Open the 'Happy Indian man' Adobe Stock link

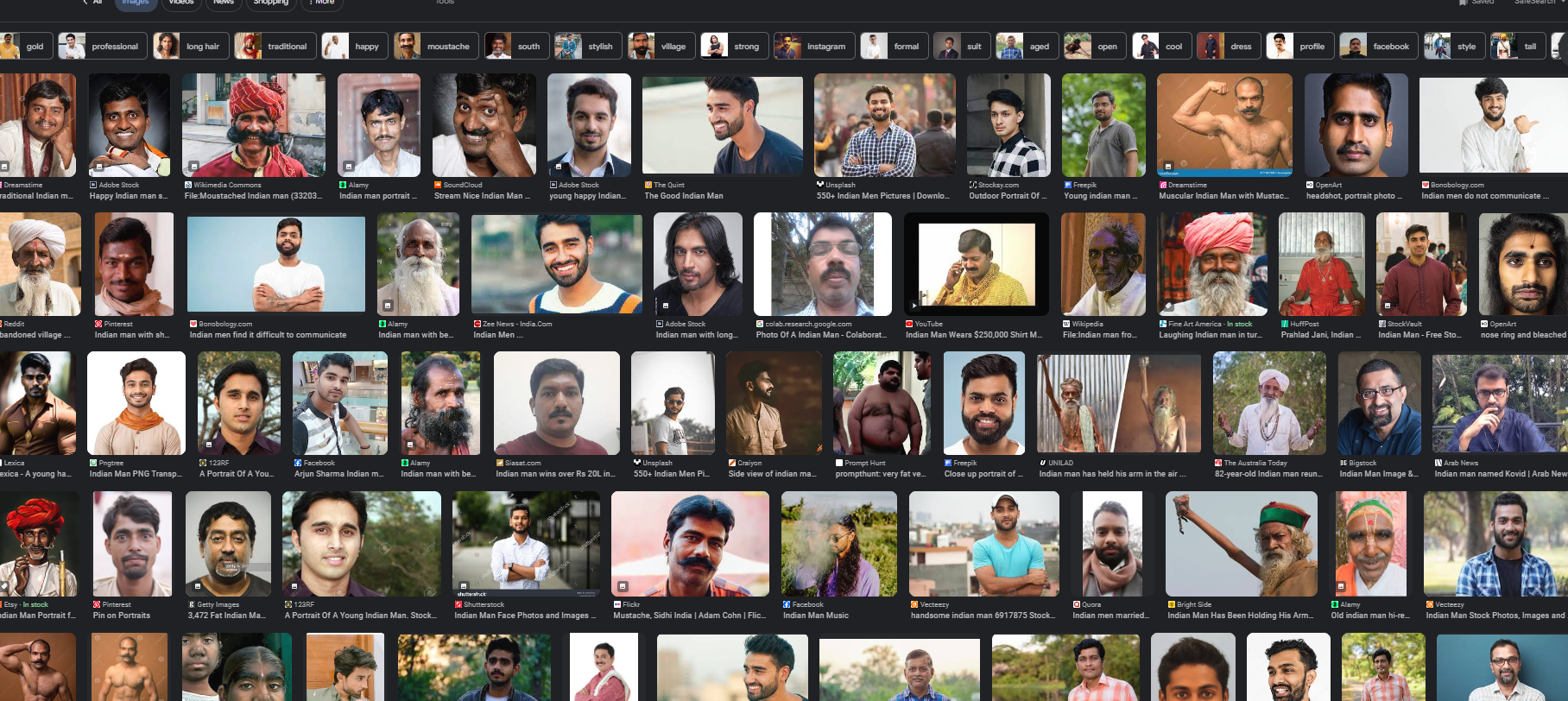point(129,196)
